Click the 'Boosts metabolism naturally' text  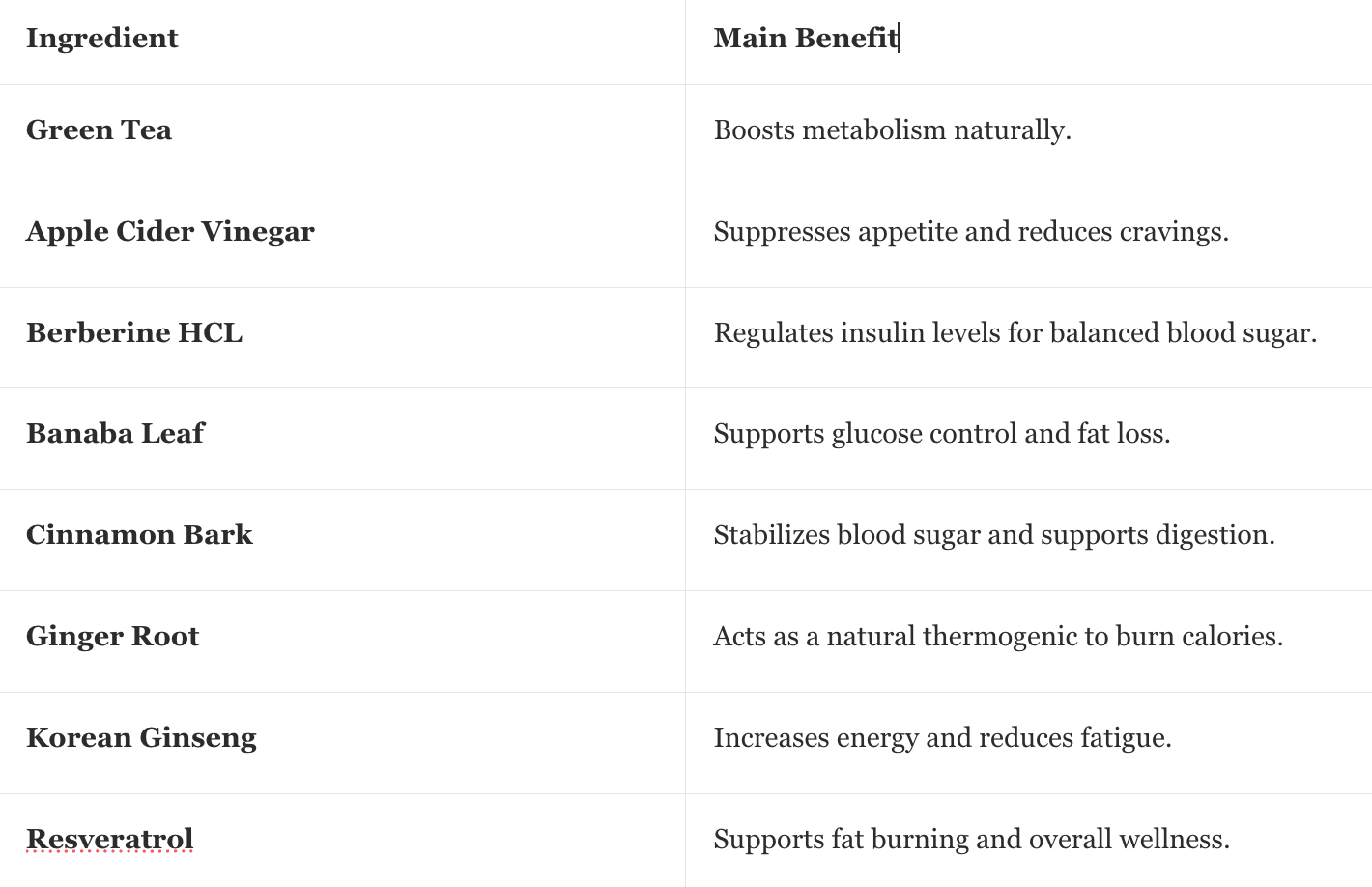(892, 130)
